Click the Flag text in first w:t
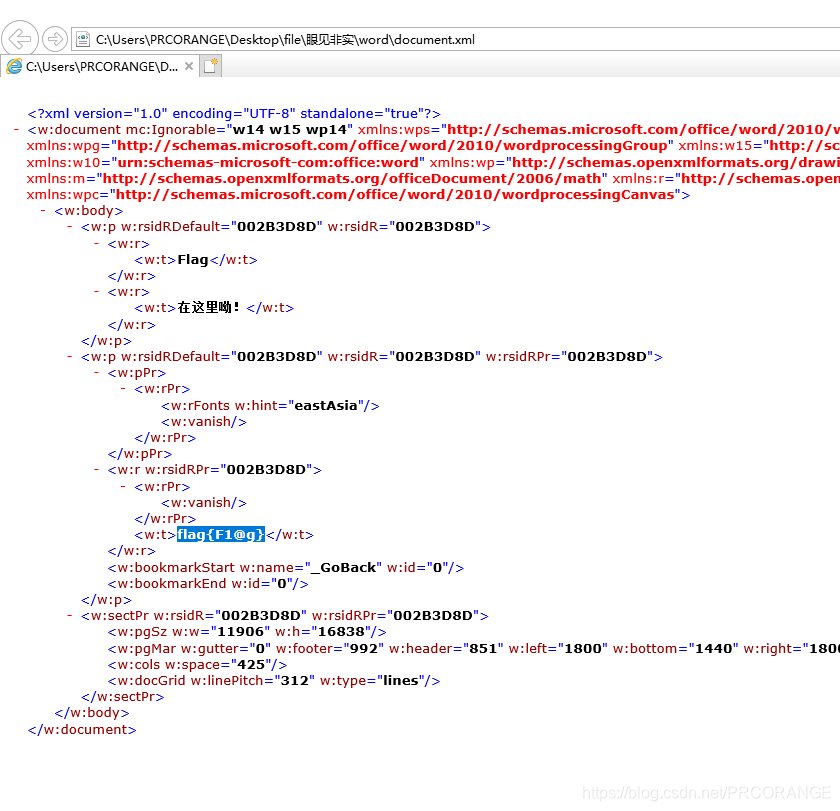 pos(193,260)
